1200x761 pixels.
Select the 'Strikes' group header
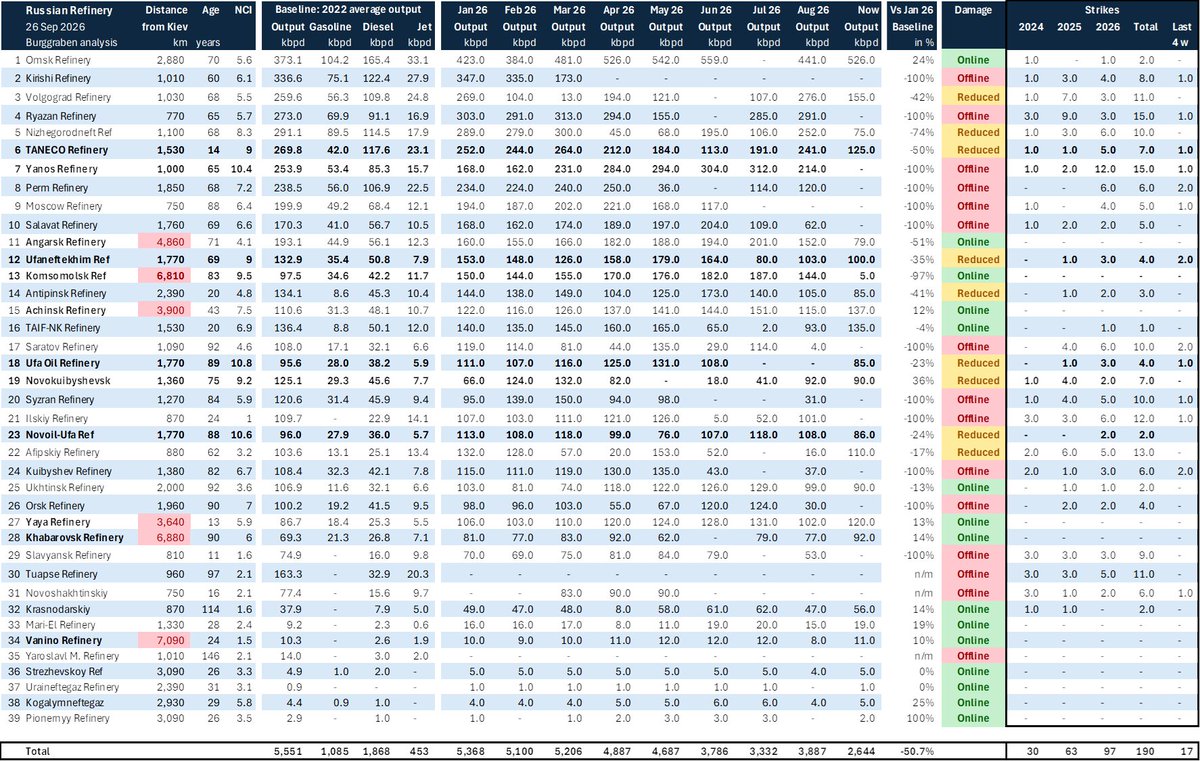click(1101, 12)
